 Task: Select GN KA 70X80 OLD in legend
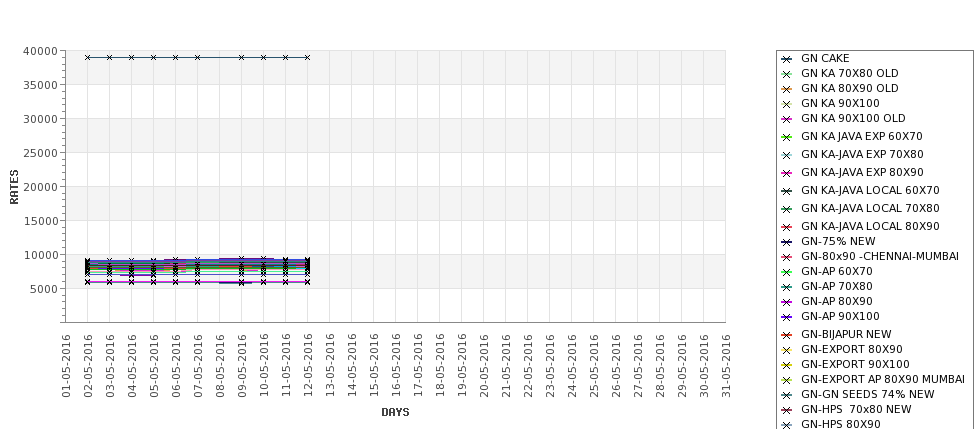[x=849, y=73]
